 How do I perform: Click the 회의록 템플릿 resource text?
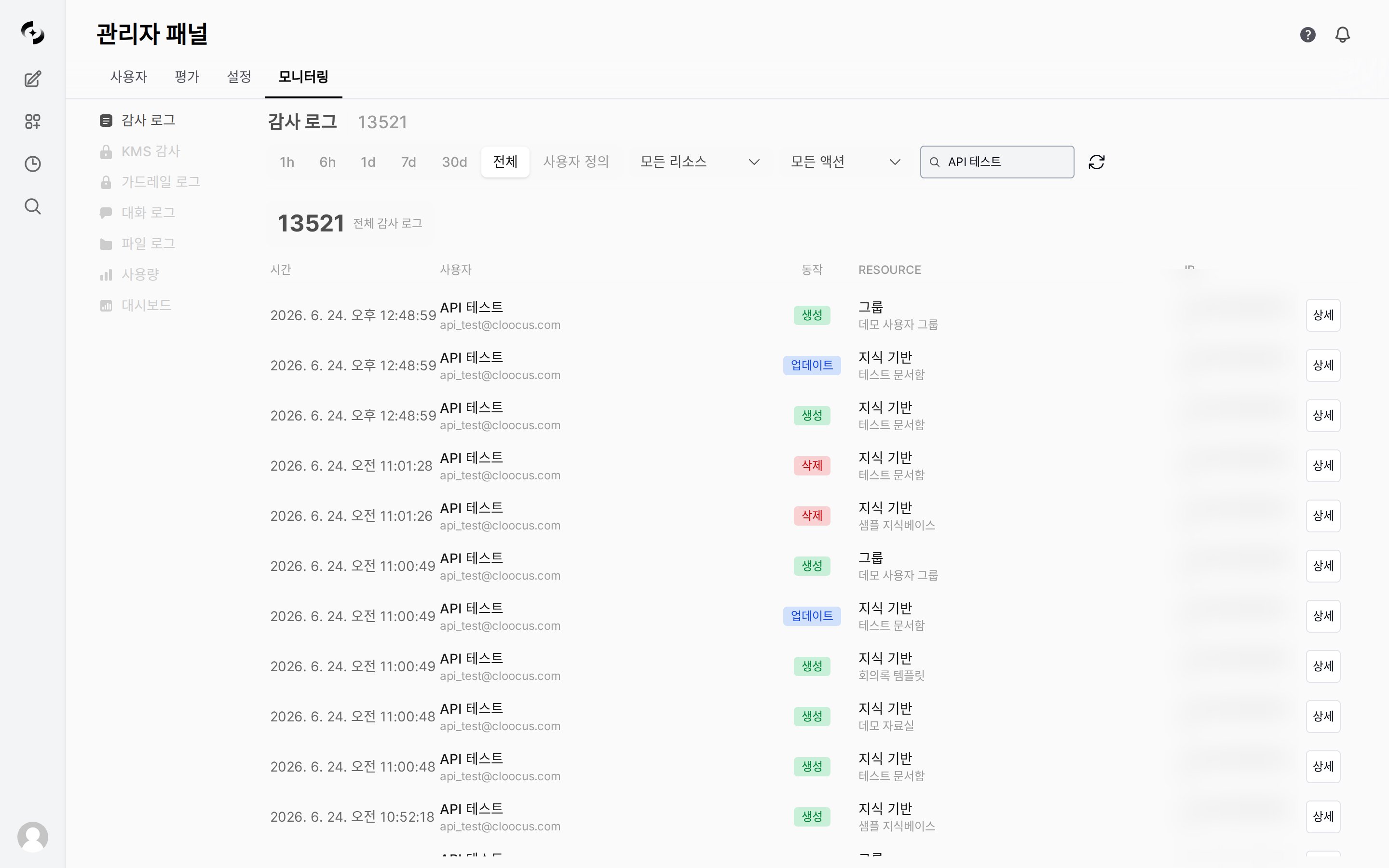tap(891, 676)
